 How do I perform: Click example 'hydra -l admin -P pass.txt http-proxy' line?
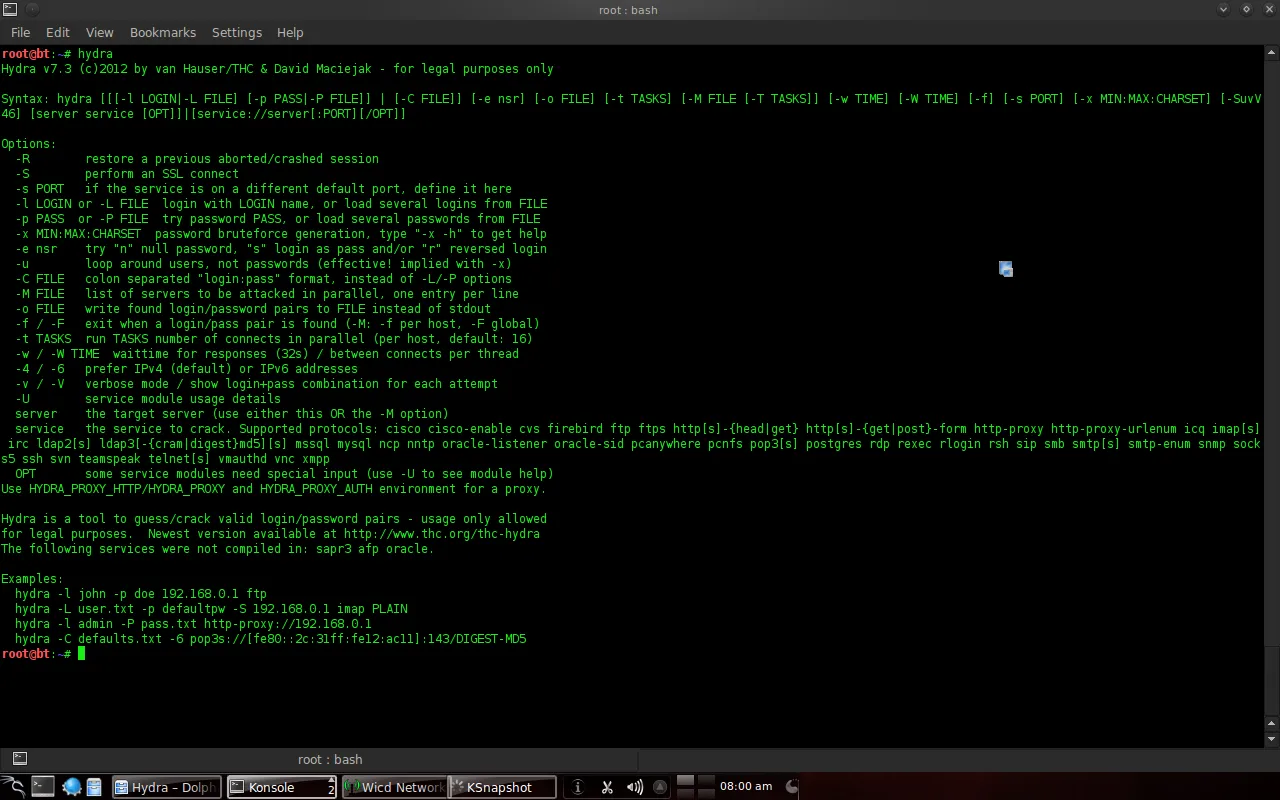coord(193,624)
